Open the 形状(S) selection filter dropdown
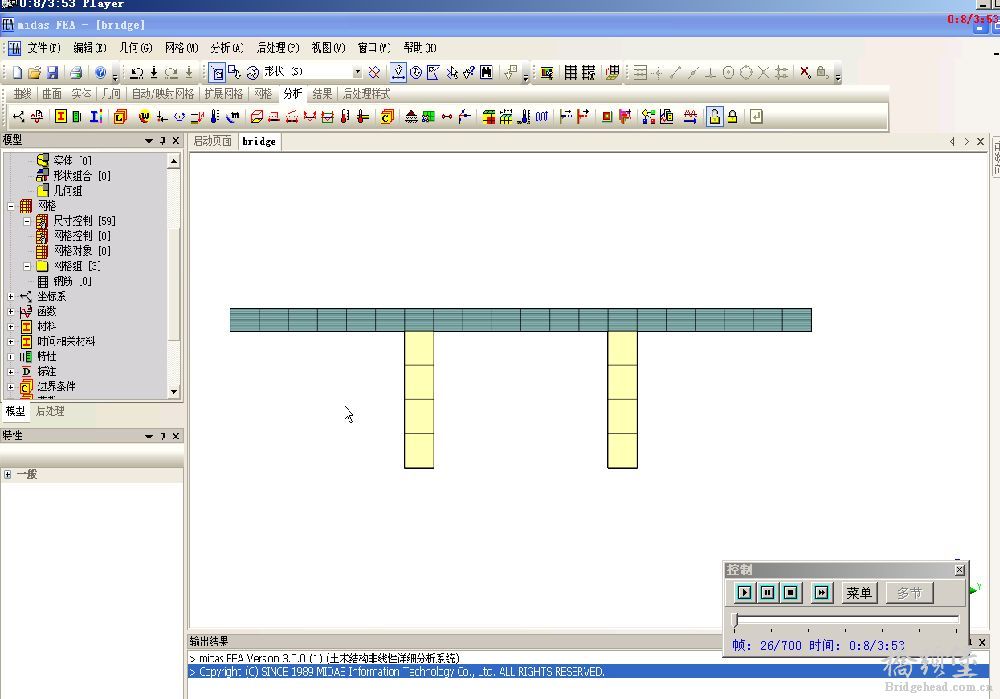This screenshot has width=1000, height=699. point(357,72)
